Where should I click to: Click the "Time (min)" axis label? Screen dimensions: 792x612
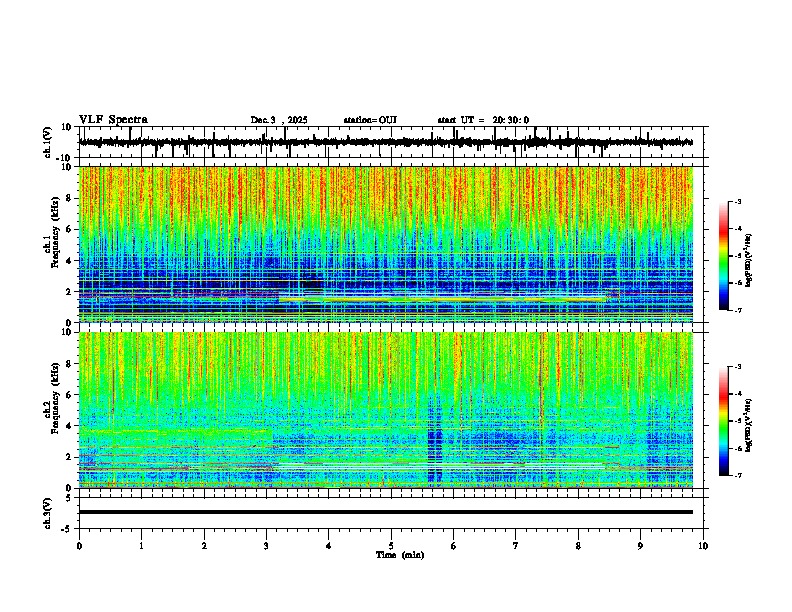tap(400, 555)
